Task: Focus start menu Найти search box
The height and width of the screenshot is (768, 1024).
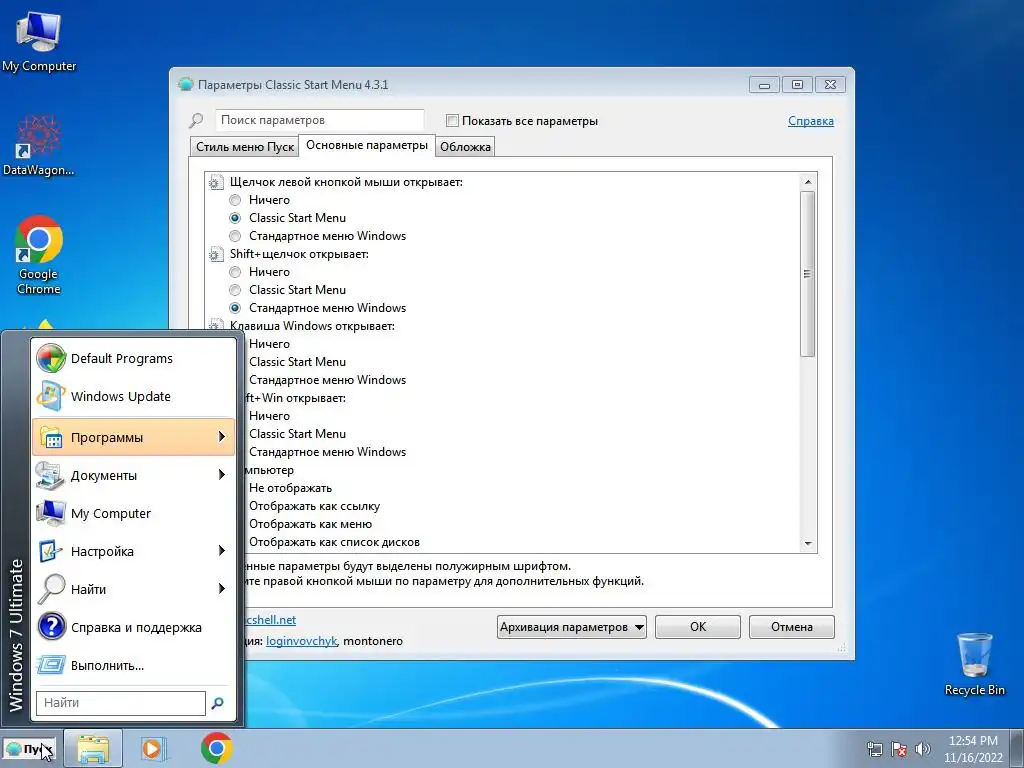Action: (121, 703)
